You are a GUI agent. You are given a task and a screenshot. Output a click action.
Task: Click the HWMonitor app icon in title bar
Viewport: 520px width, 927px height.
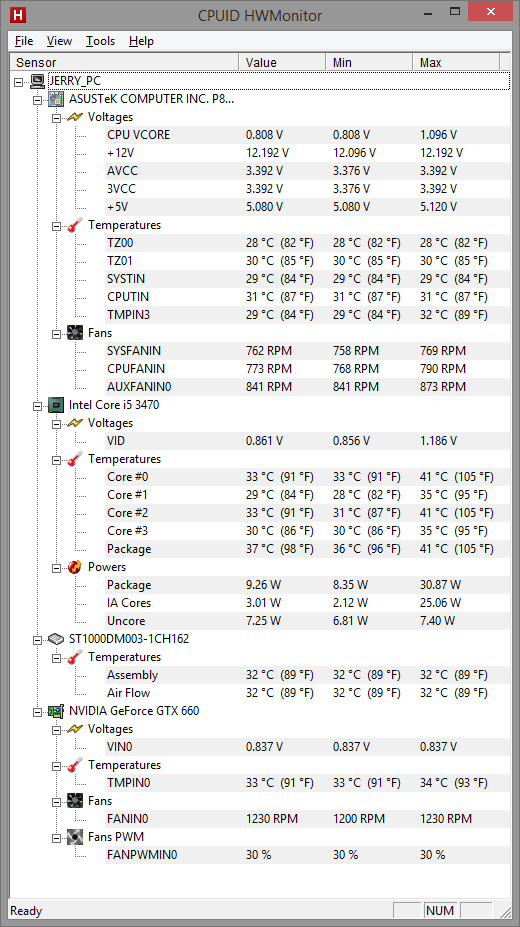[20, 14]
